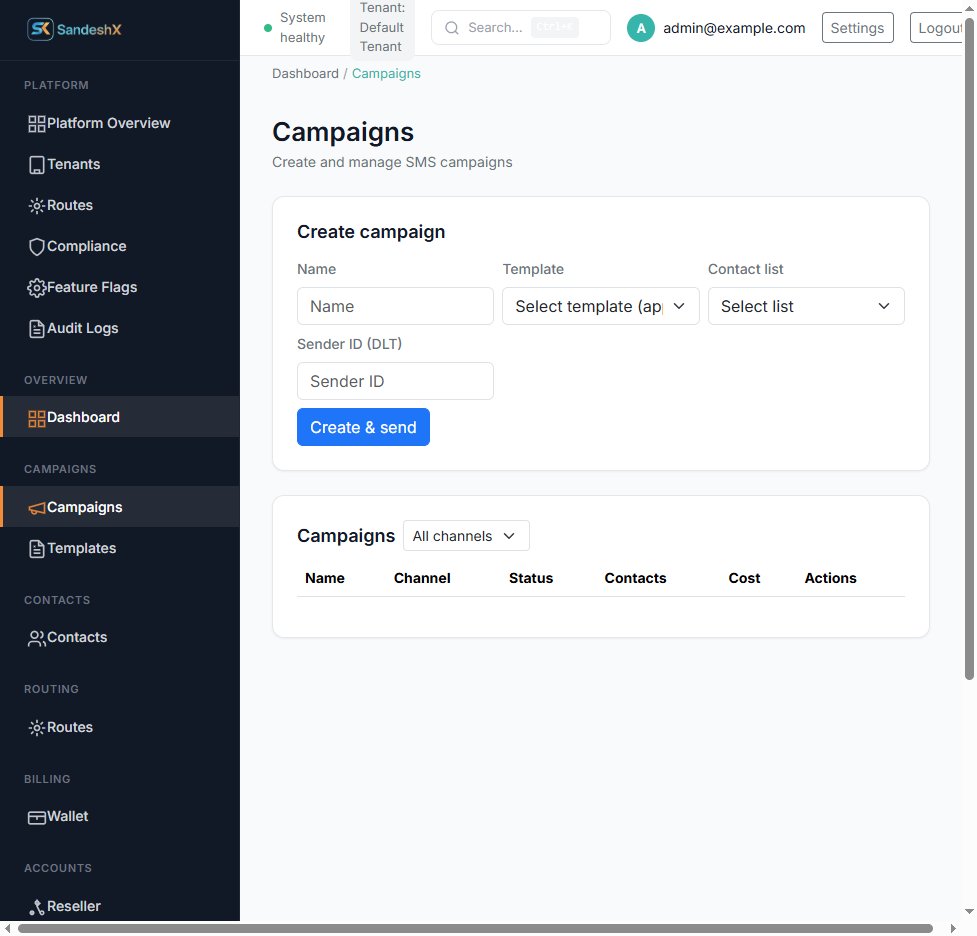Click the search magnifier icon
This screenshot has width=977, height=936.
(x=452, y=28)
